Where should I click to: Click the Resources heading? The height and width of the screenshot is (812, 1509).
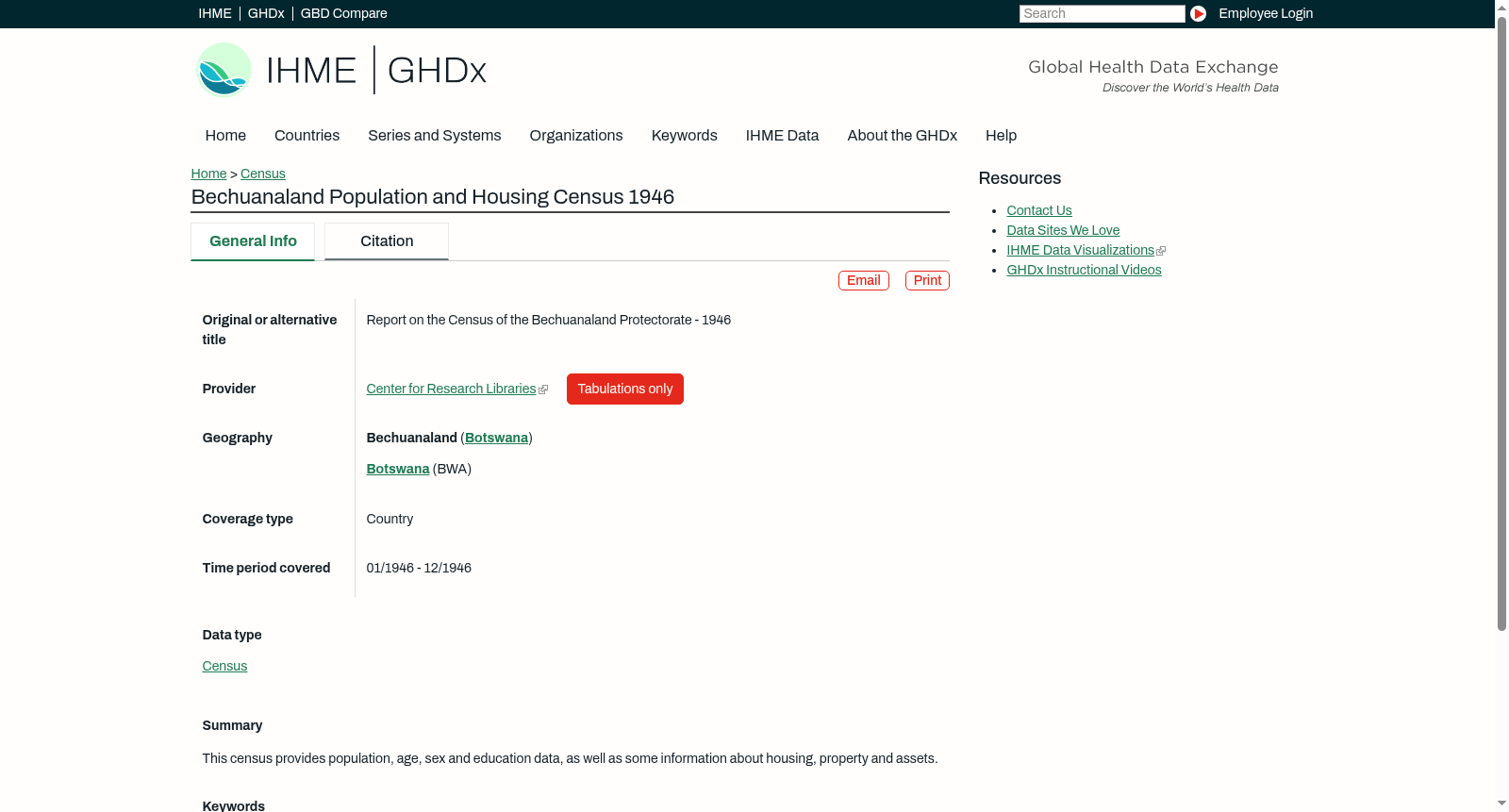pos(1020,178)
